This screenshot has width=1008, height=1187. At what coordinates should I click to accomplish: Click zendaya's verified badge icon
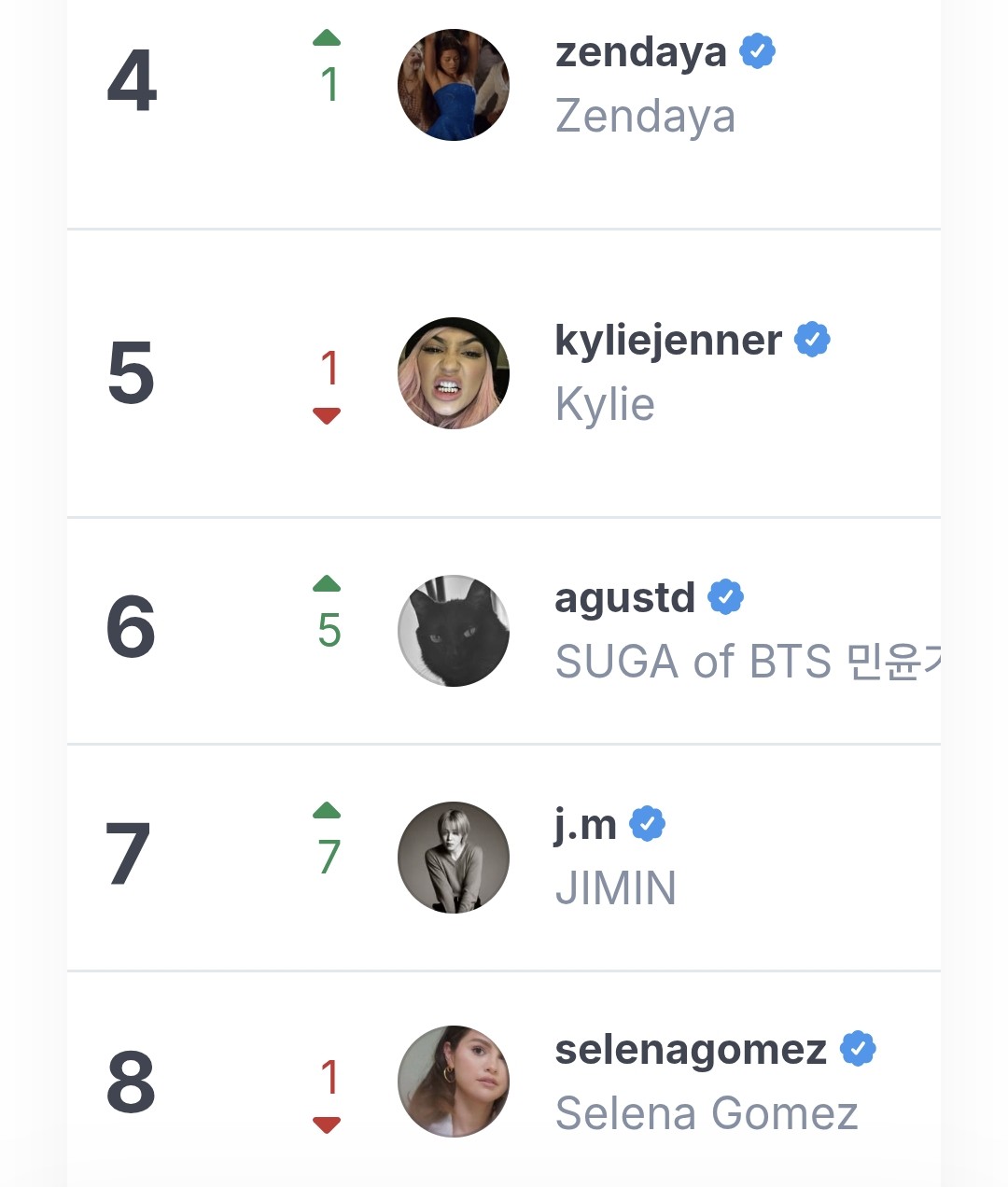point(758,50)
